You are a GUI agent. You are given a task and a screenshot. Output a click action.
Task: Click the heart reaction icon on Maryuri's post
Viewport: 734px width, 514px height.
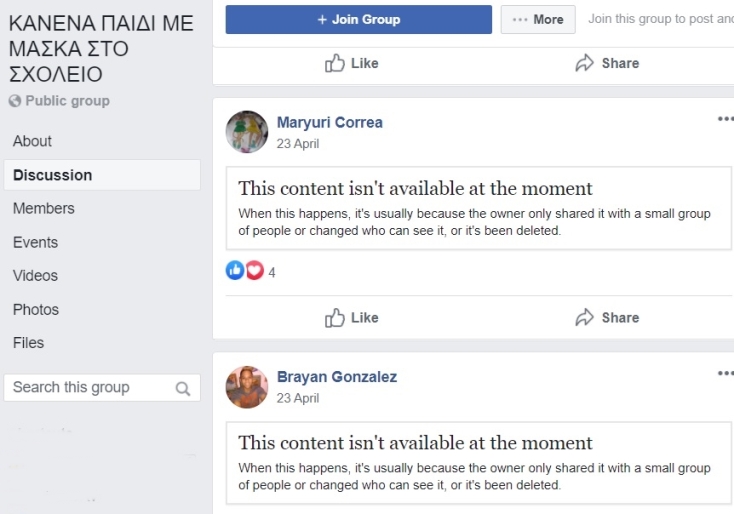tap(254, 270)
